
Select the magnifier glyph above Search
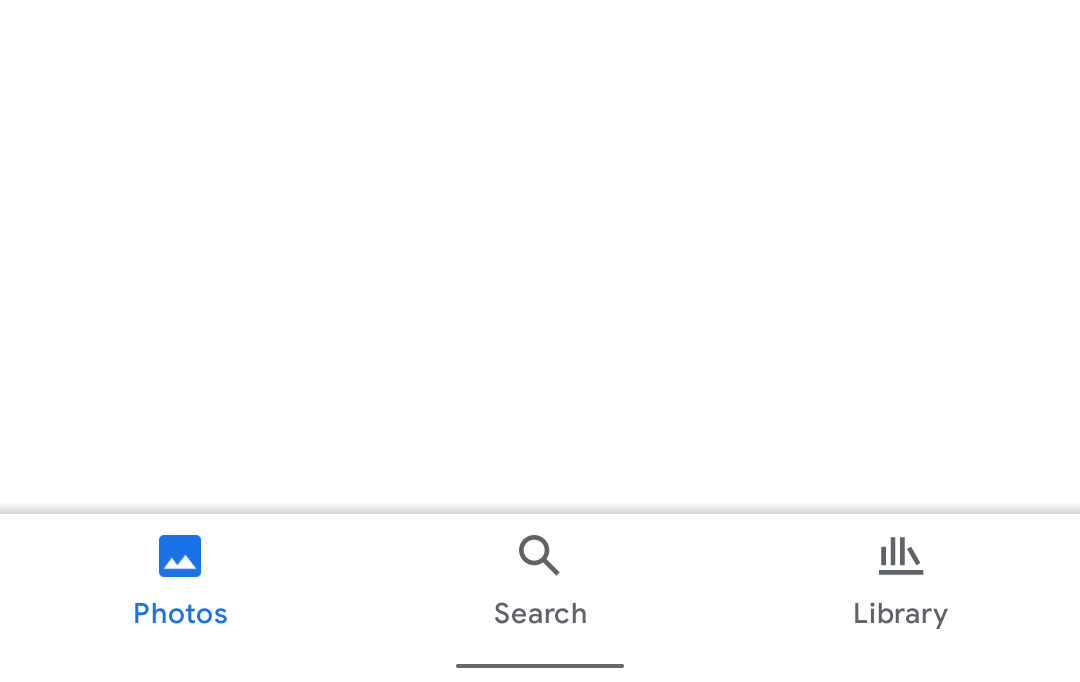click(539, 555)
